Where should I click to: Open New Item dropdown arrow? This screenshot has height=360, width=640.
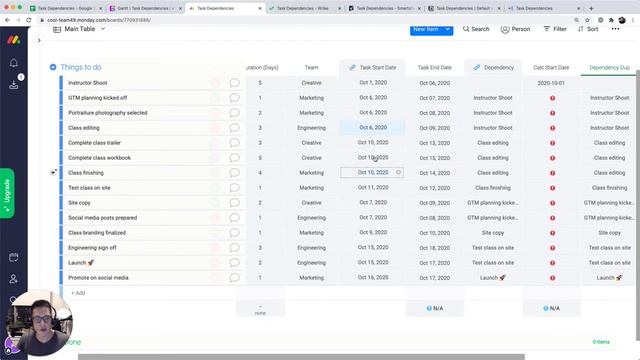point(448,29)
